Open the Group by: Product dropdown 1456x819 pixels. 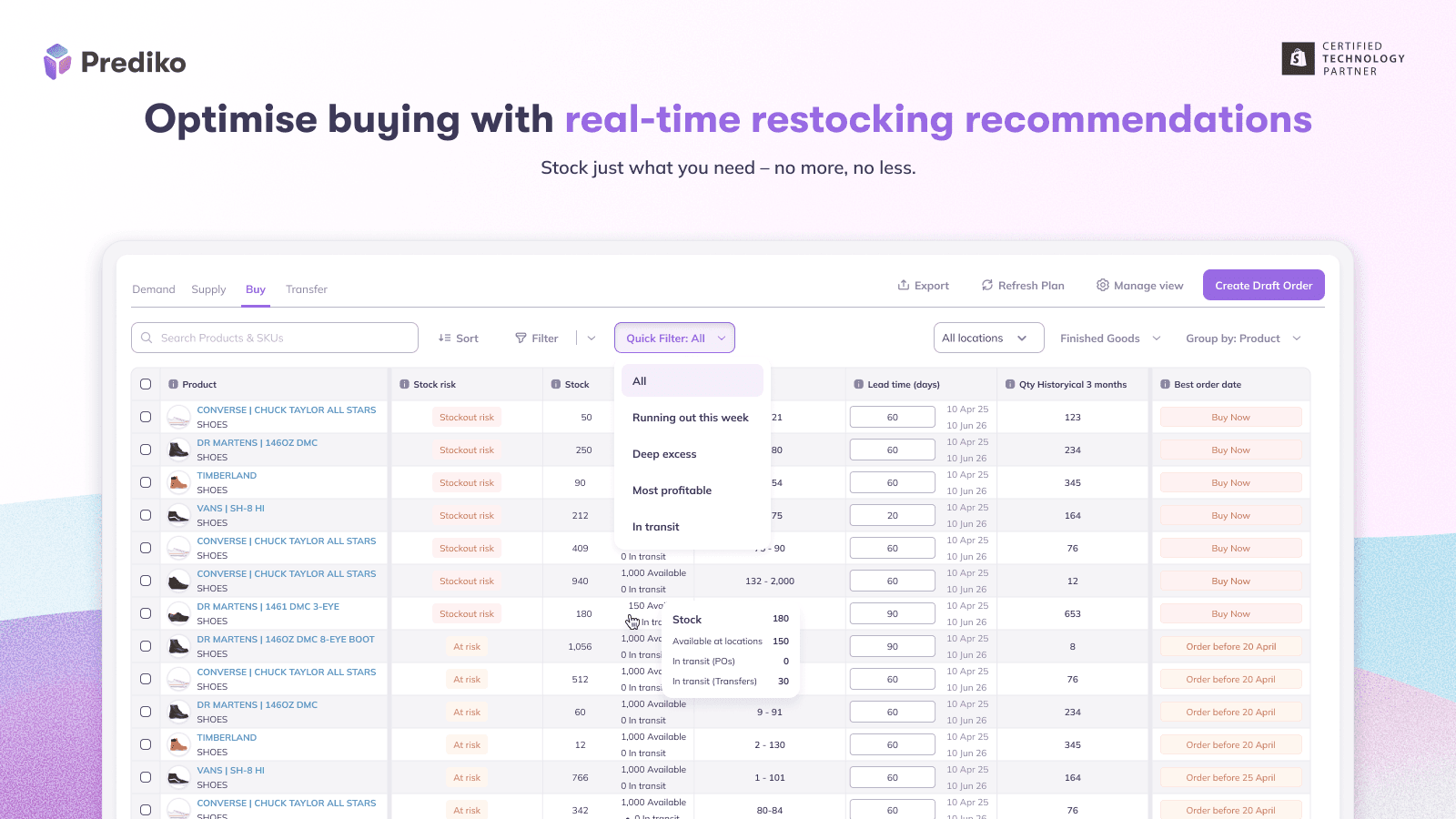point(1244,338)
